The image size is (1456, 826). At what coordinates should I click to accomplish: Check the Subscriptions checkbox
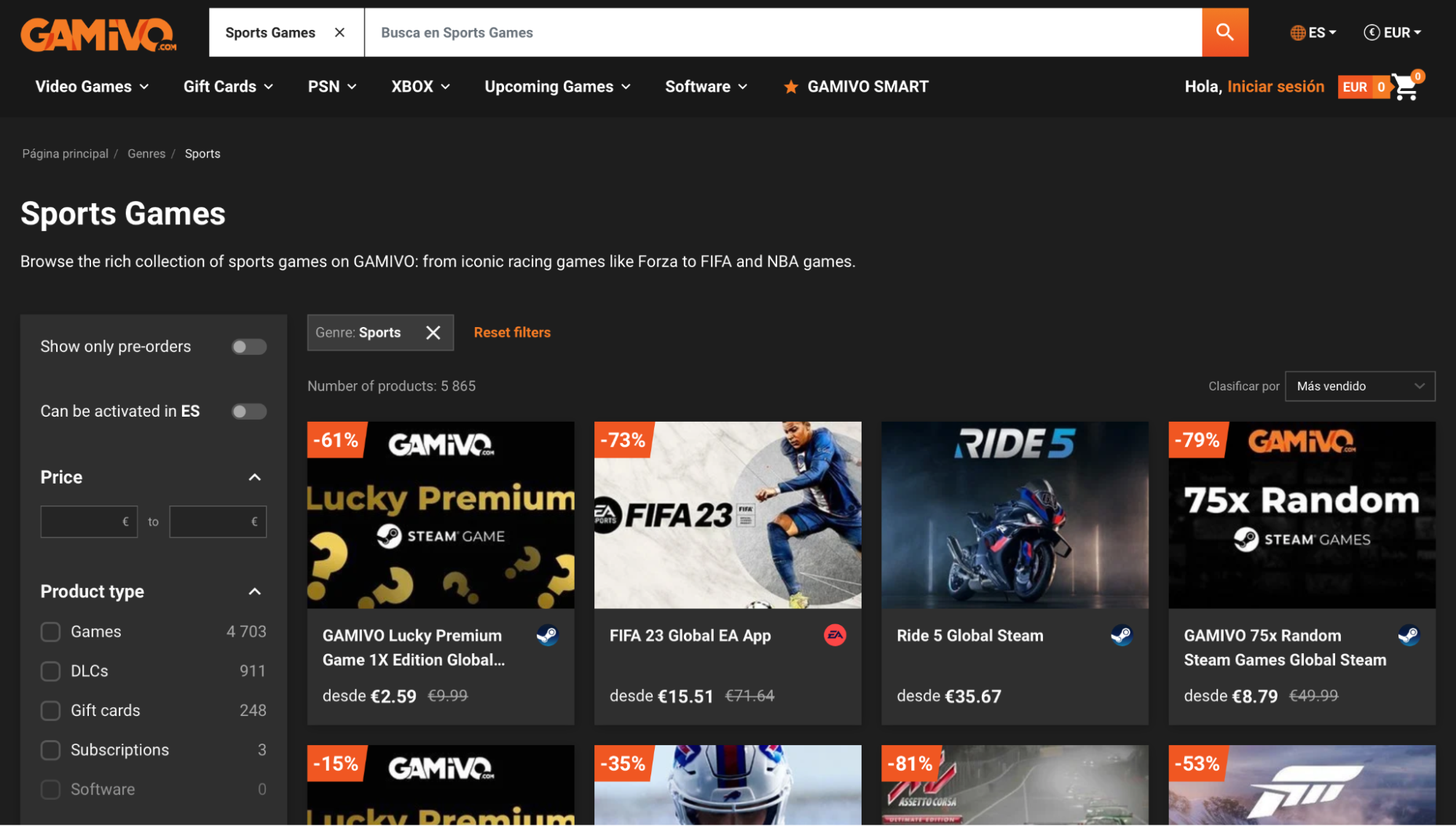[50, 750]
